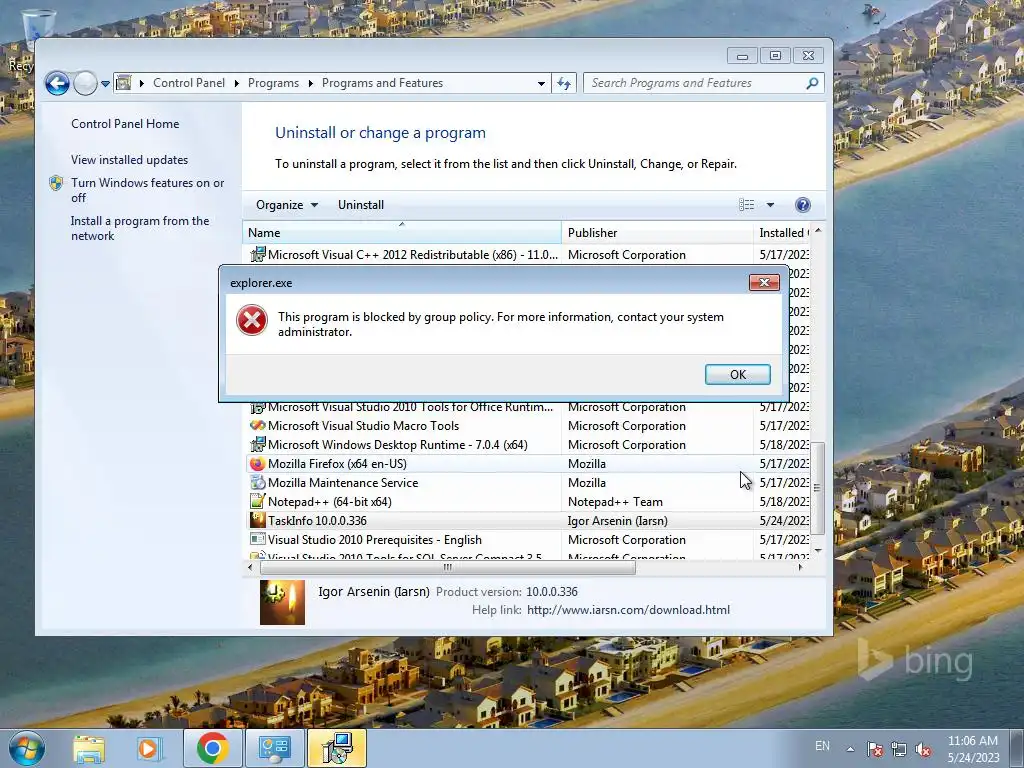This screenshot has width=1024, height=768.
Task: Open the iarsn.com download help link
Action: click(x=628, y=610)
